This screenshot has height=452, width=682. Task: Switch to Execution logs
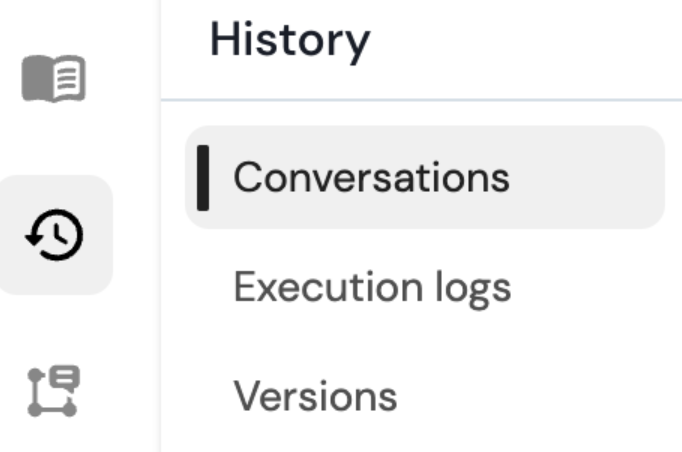pyautogui.click(x=372, y=287)
